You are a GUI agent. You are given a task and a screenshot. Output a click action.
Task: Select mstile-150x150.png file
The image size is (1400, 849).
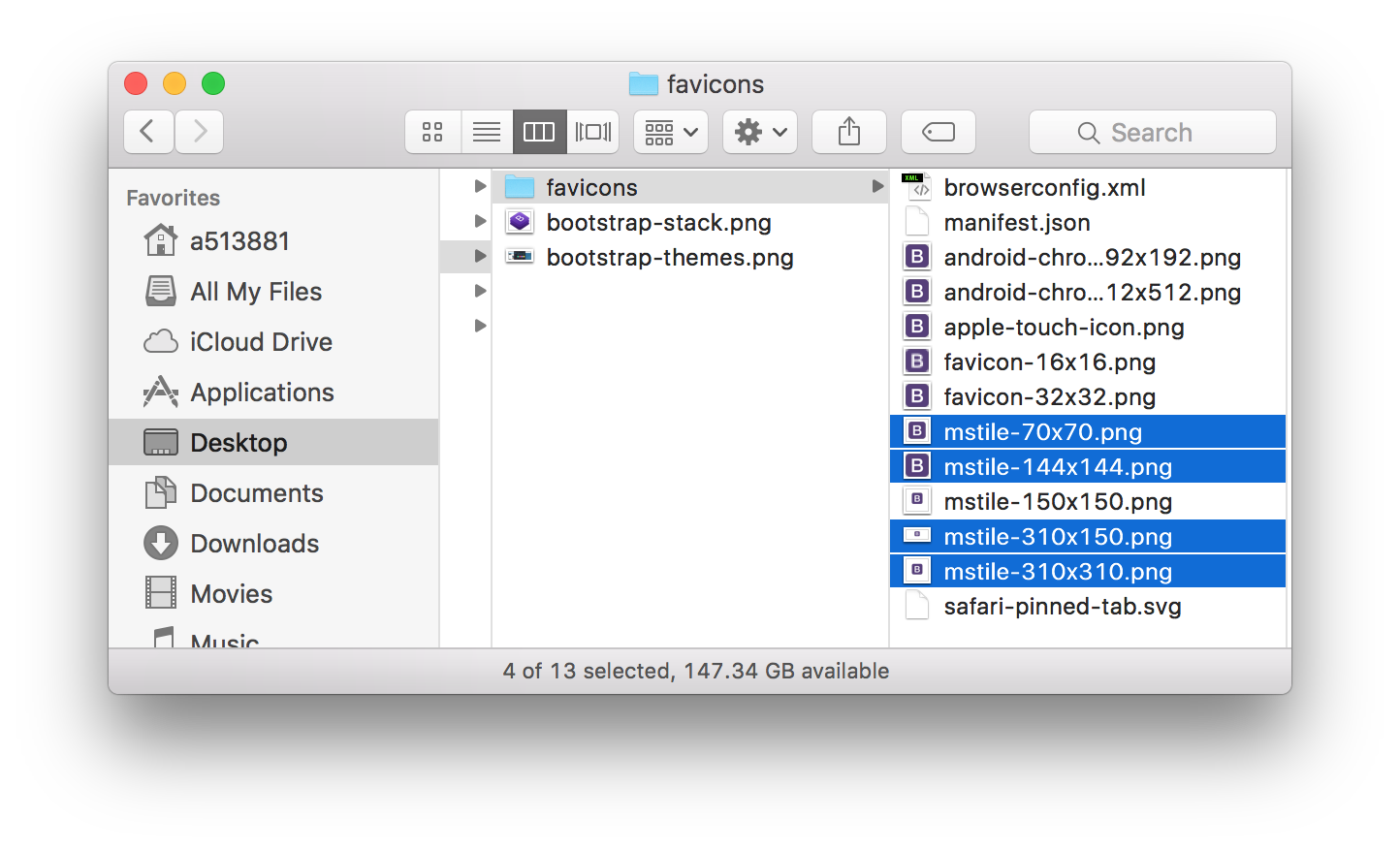pyautogui.click(x=1088, y=501)
